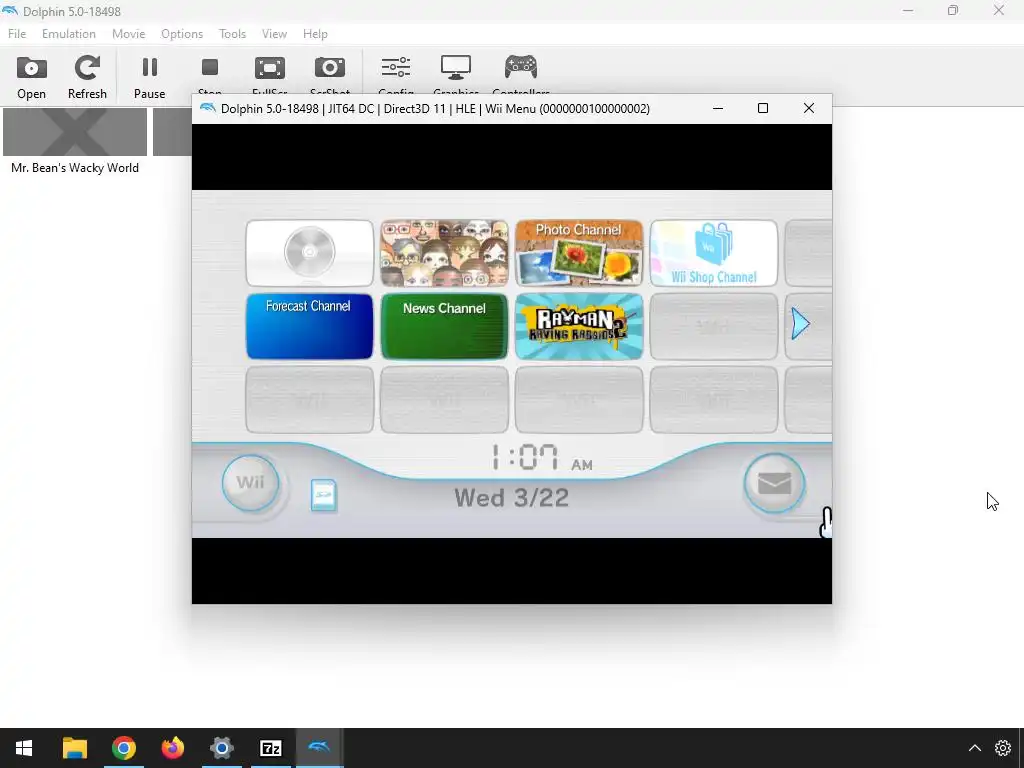1024x768 pixels.
Task: Open the File menu
Action: coord(17,34)
